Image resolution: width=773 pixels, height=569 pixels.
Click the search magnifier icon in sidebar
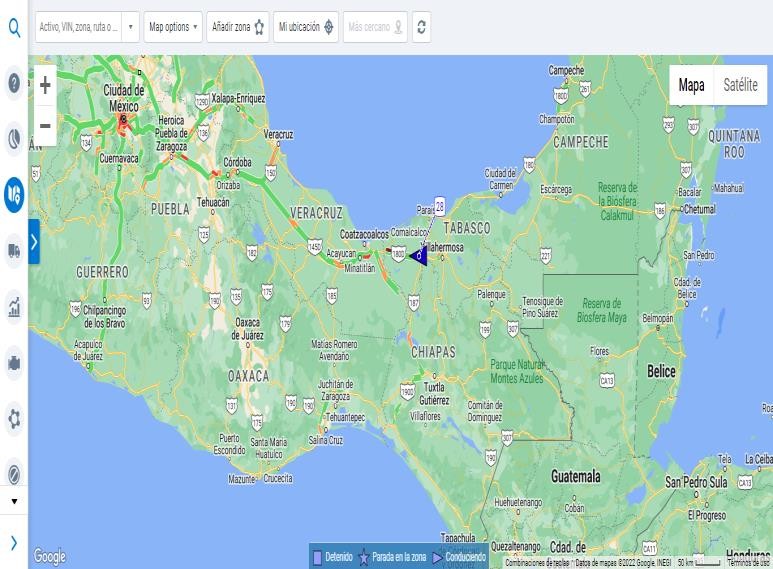click(14, 27)
